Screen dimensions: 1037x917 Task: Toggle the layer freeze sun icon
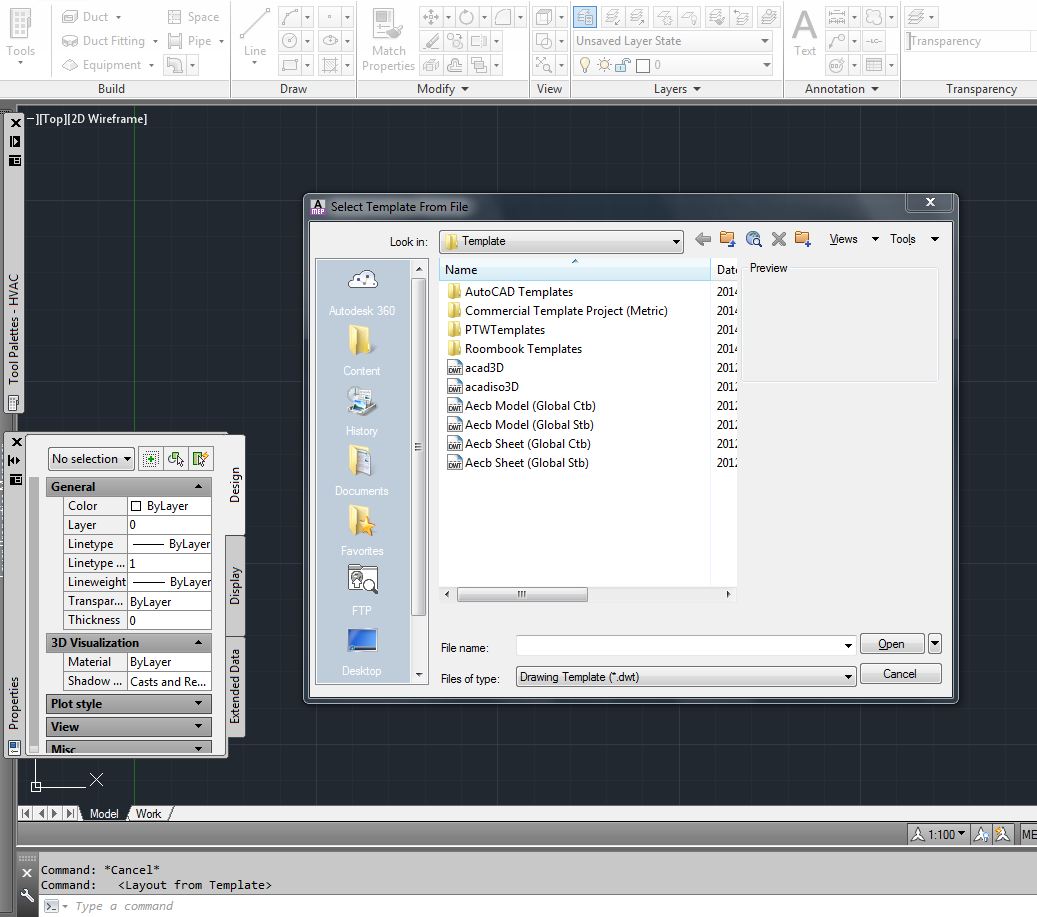pos(604,65)
